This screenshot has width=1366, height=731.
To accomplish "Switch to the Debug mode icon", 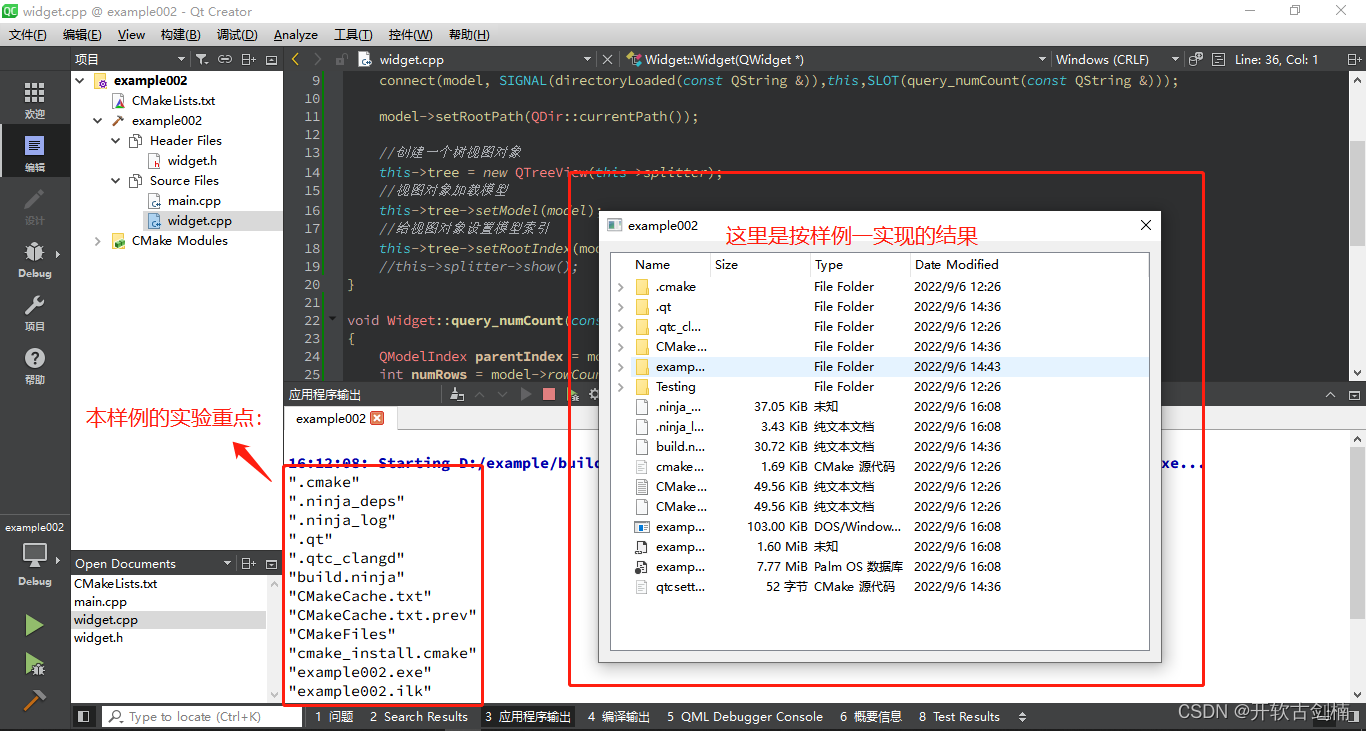I will [x=34, y=258].
